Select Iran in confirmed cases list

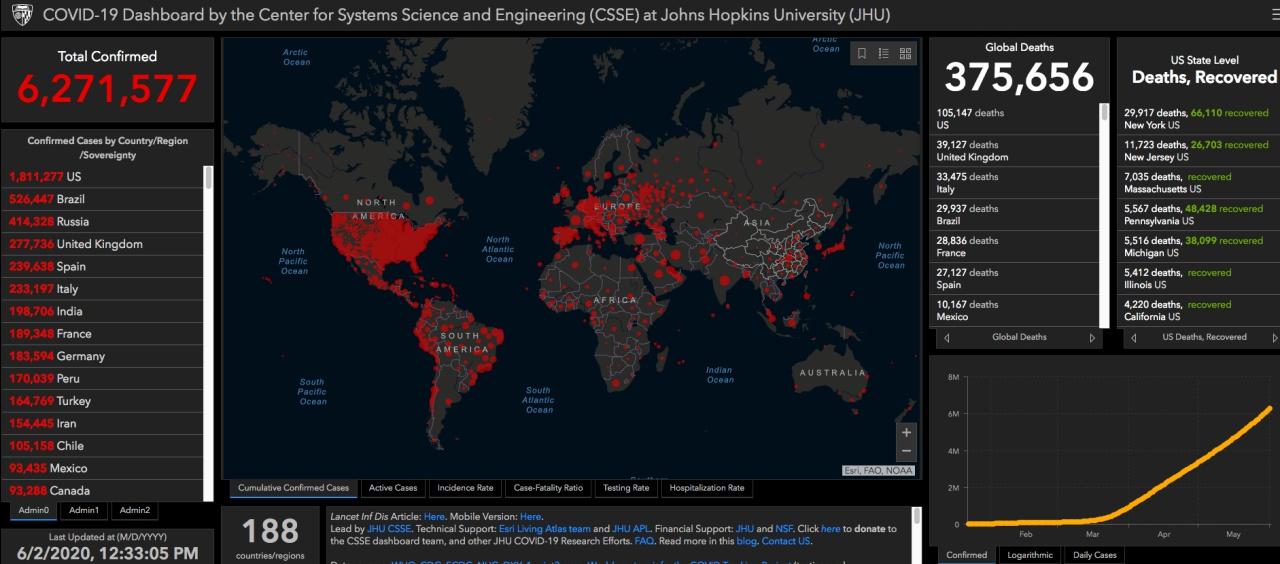coord(104,424)
